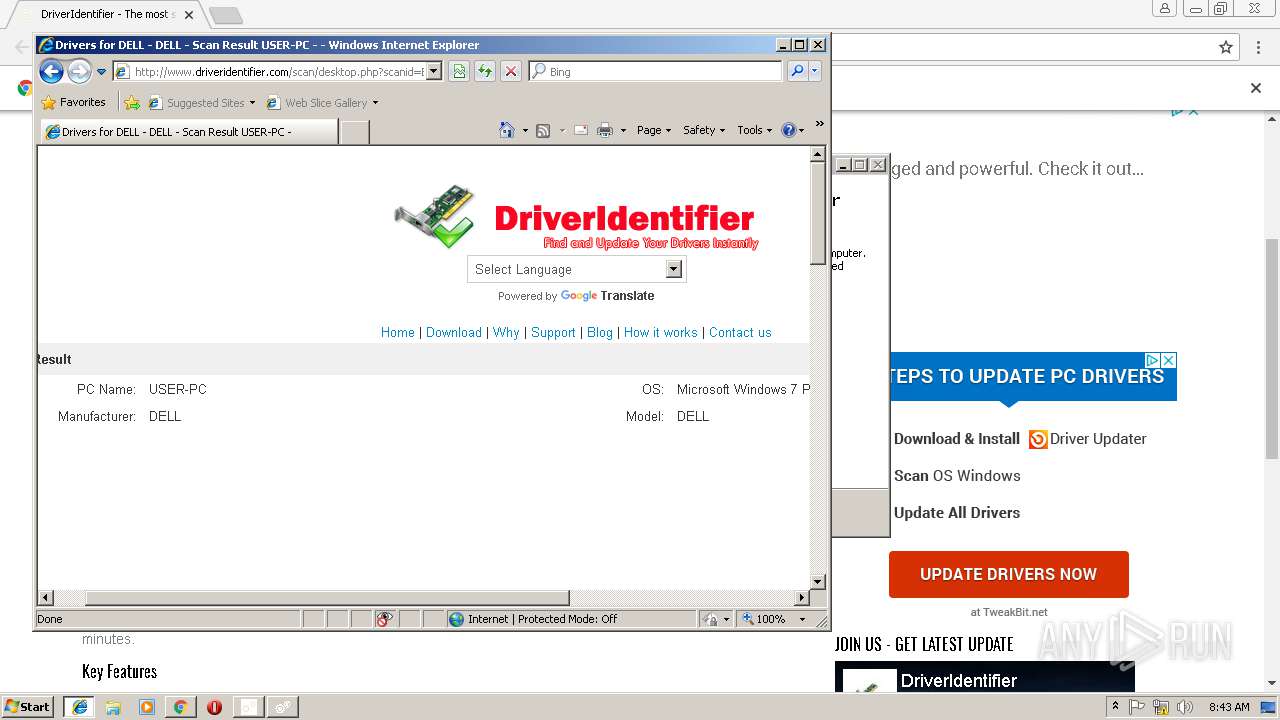Open recent pages dropdown beside Forward arrow
This screenshot has height=720, width=1280.
pos(101,72)
